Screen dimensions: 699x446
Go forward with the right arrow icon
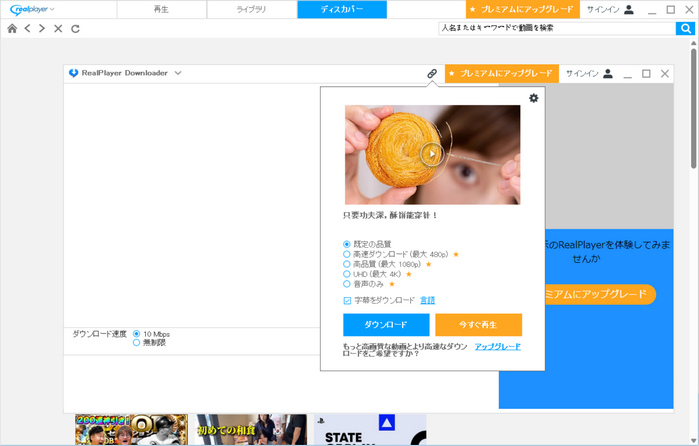pyautogui.click(x=42, y=29)
